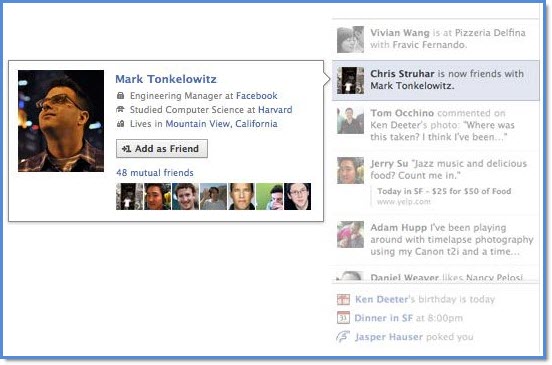The image size is (552, 365).
Task: Click Adam Hupp's avatar in ticker
Action: coord(350,234)
